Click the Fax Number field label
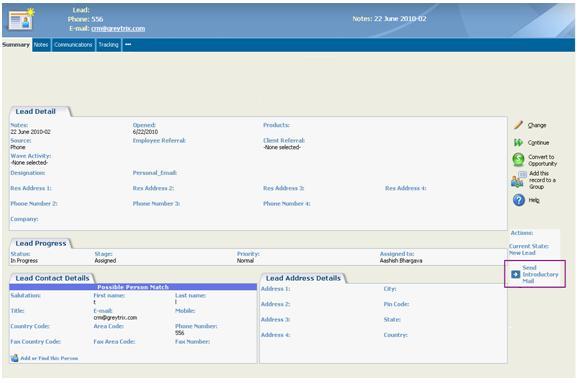 click(x=192, y=342)
